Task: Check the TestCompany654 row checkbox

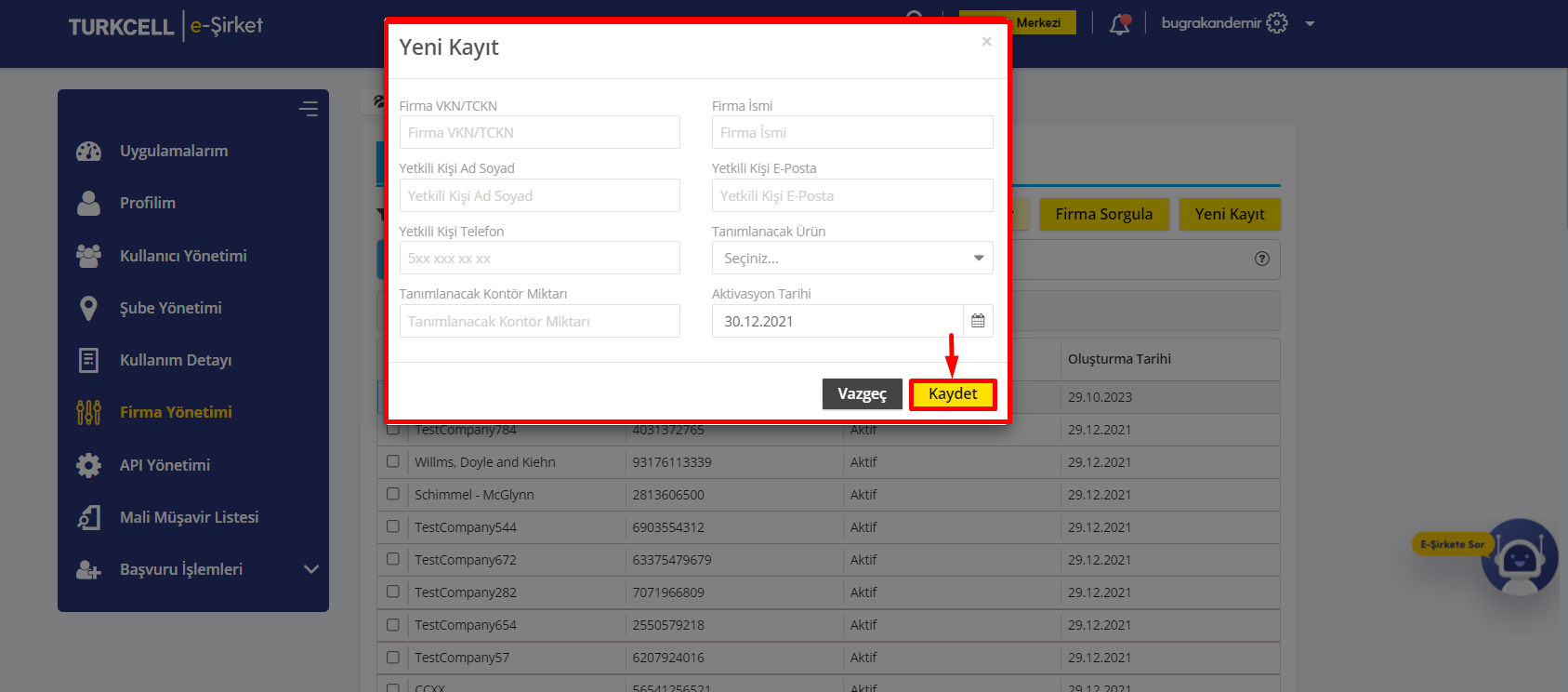Action: coord(393,625)
